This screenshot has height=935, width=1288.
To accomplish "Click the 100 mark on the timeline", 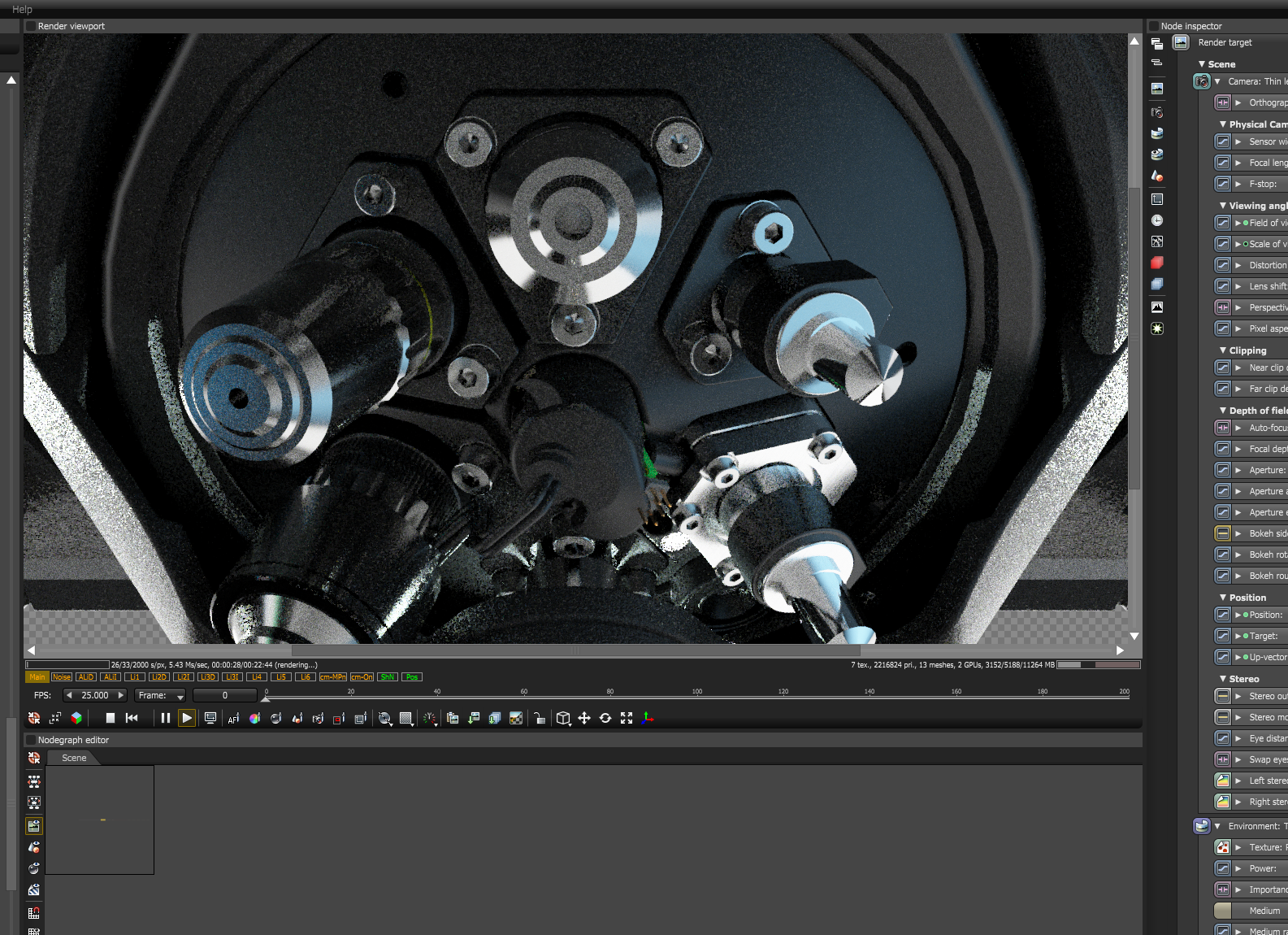I will (x=696, y=693).
